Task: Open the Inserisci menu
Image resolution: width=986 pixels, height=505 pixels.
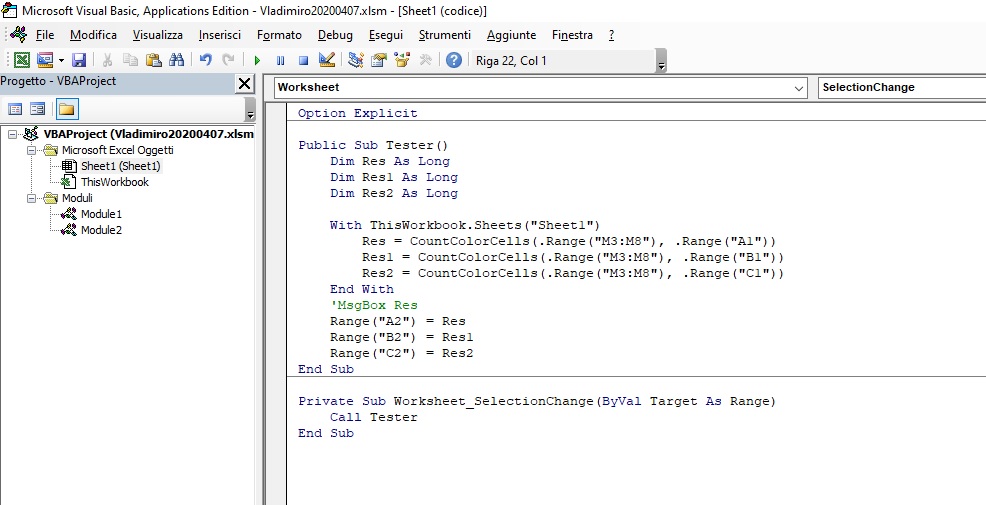Action: [220, 35]
